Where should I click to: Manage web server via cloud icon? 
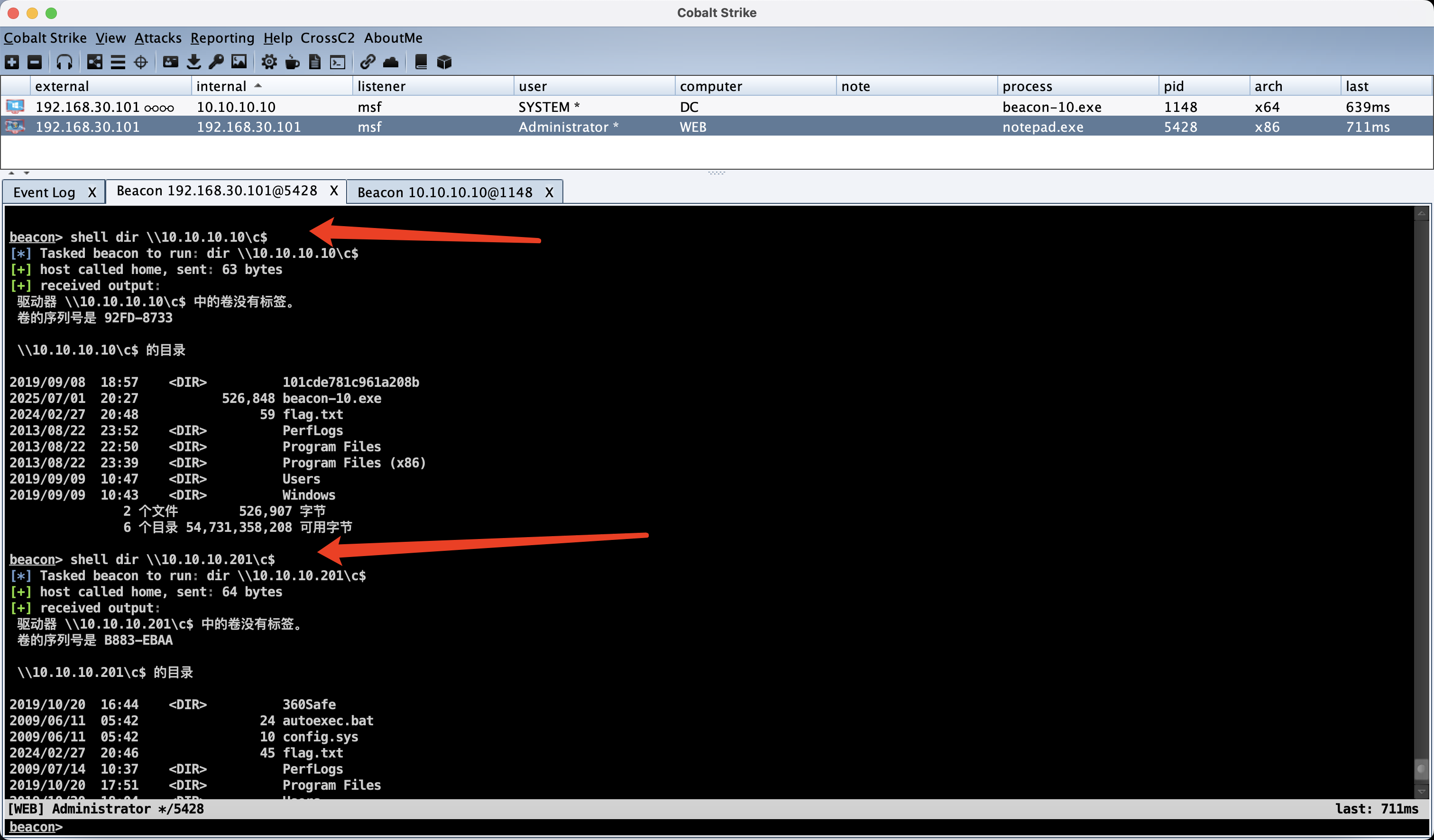(391, 62)
